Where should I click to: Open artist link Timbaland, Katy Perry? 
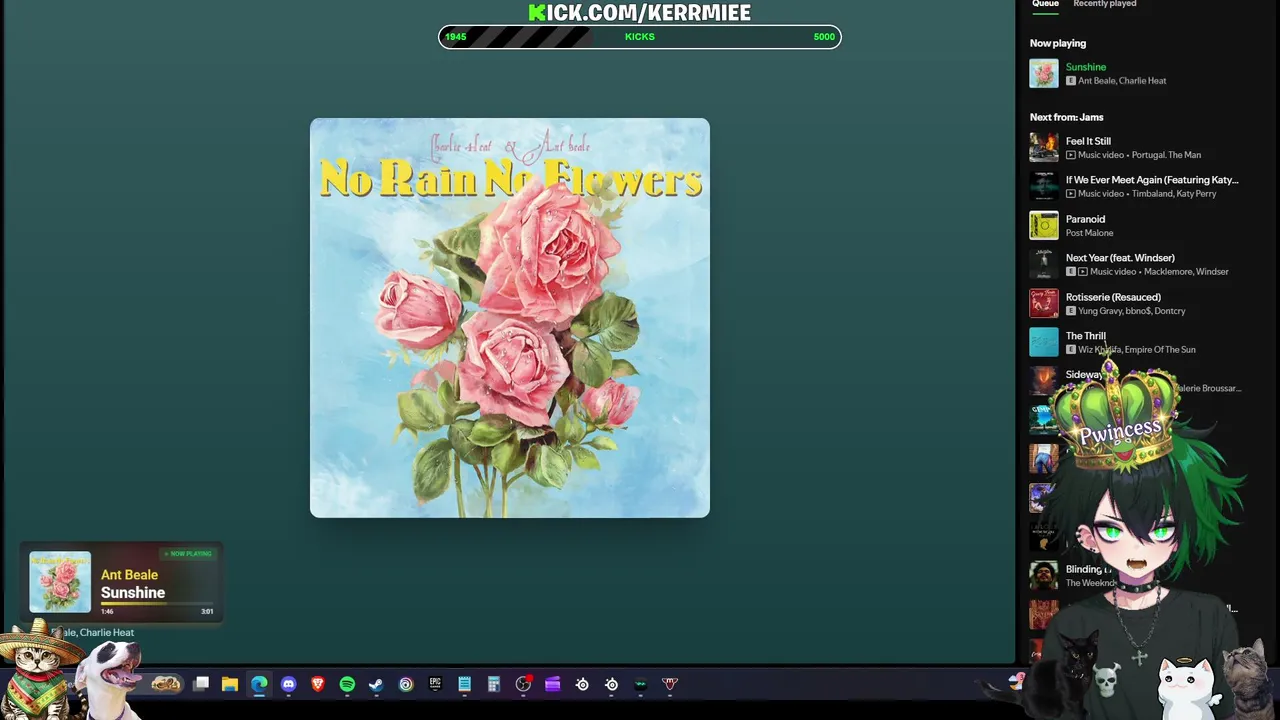(1174, 194)
